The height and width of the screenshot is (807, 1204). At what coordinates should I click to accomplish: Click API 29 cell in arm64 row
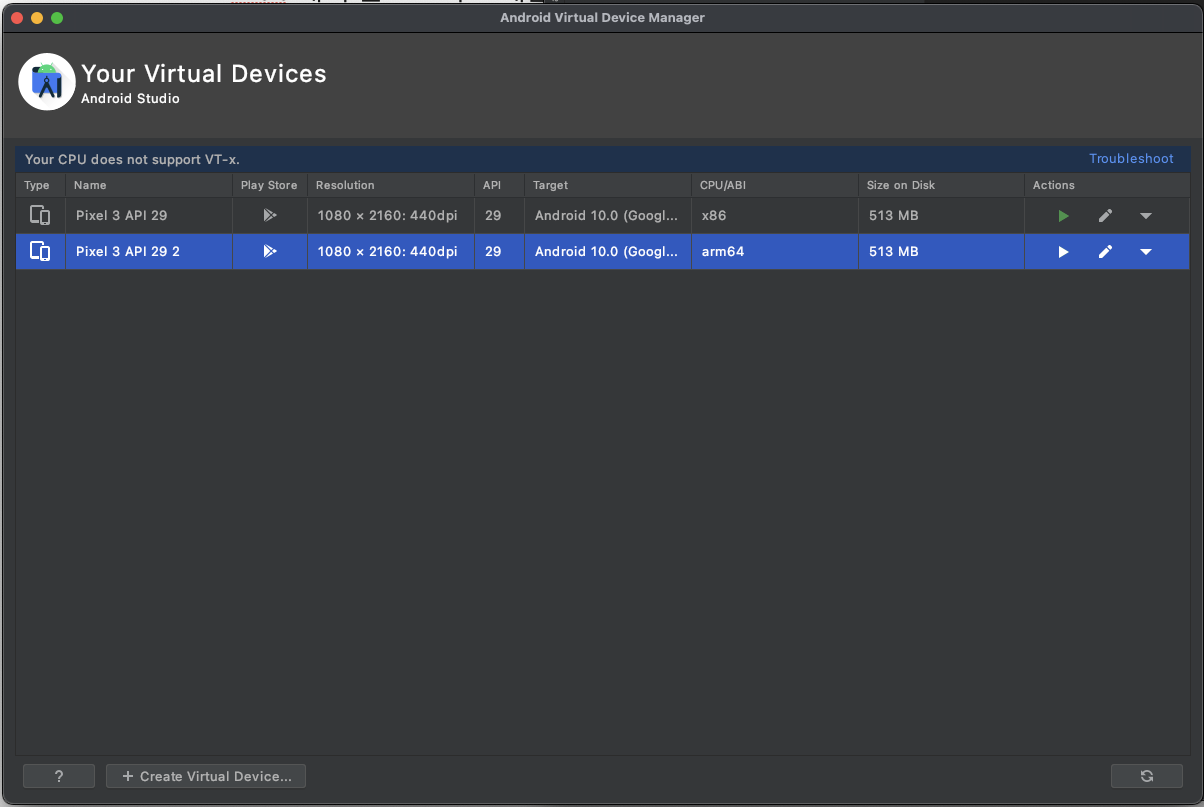coord(499,252)
